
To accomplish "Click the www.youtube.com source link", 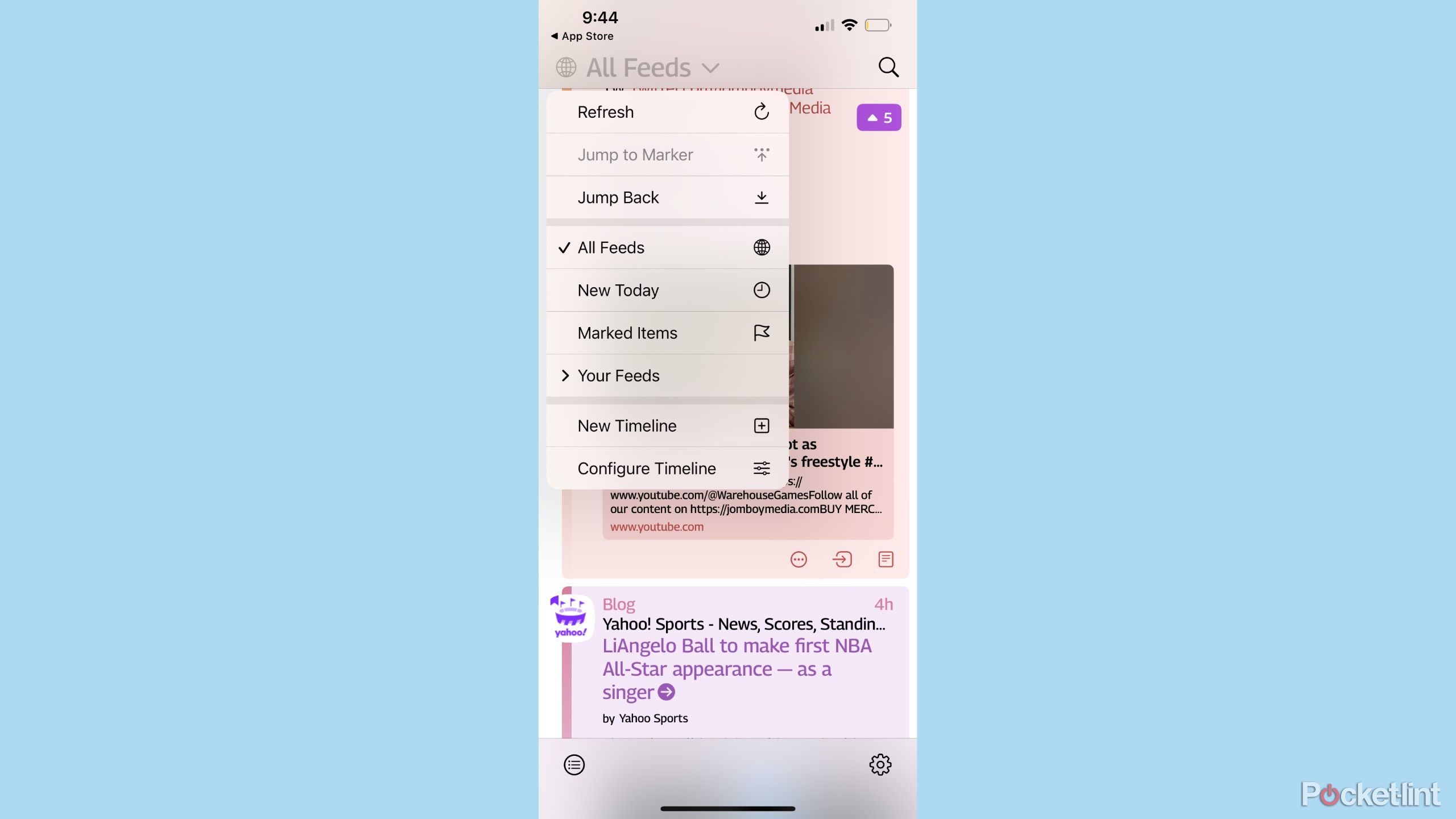I will click(656, 527).
